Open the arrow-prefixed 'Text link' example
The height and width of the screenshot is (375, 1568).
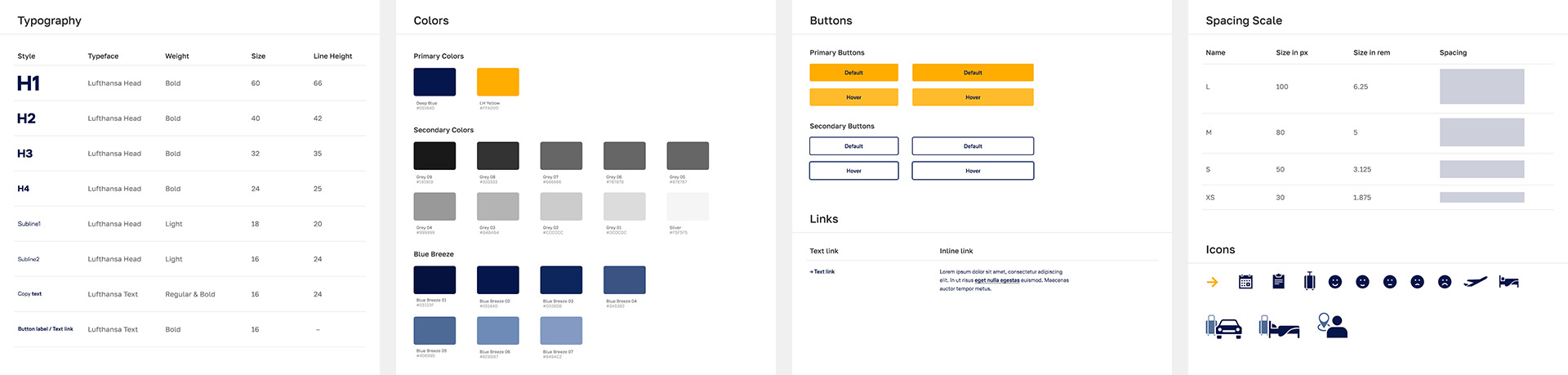pyautogui.click(x=822, y=271)
